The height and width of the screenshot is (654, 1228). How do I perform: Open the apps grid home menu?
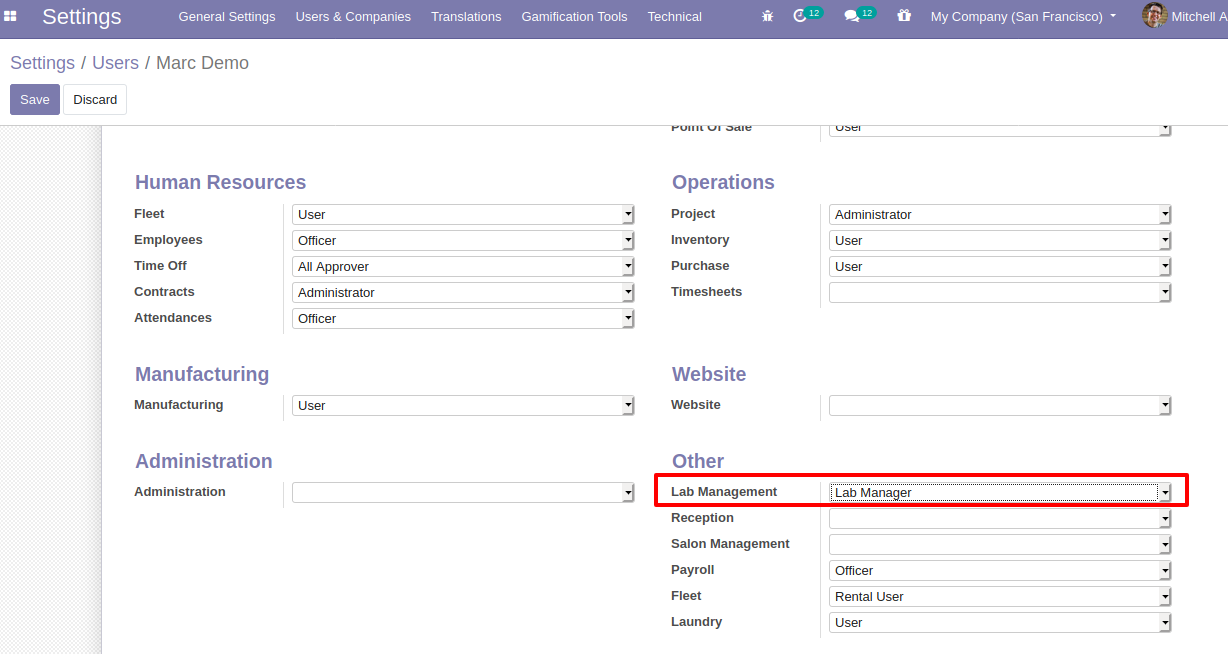click(x=11, y=16)
